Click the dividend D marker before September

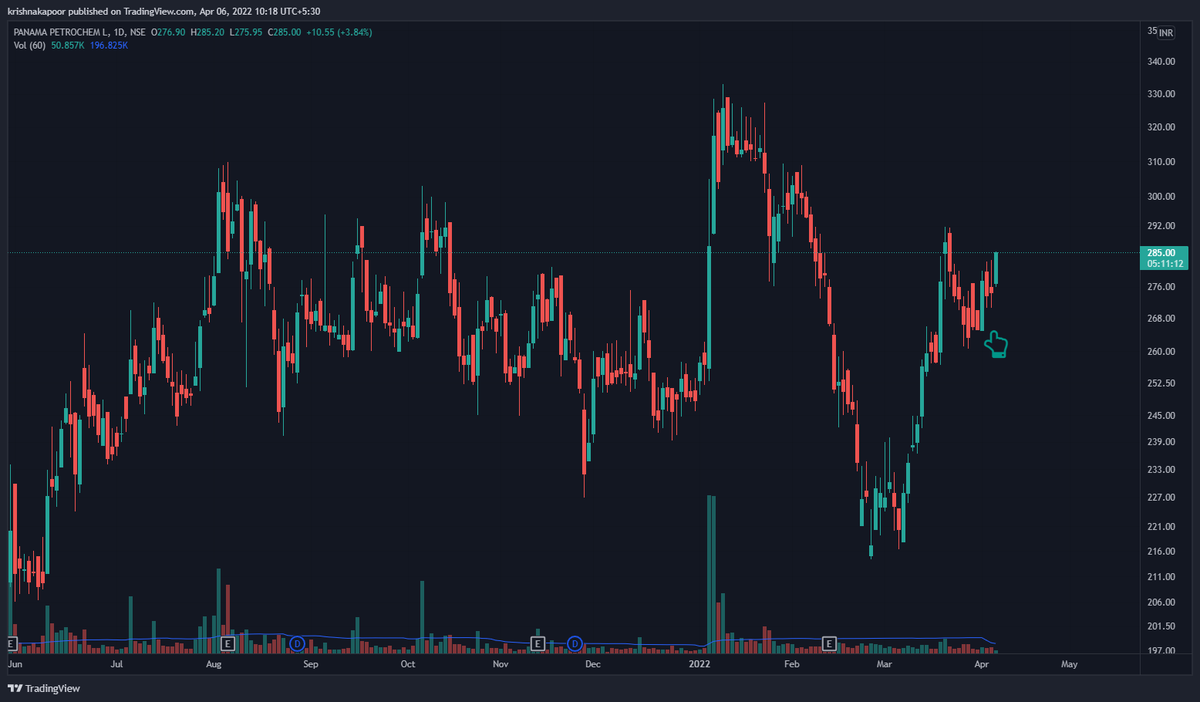[x=296, y=642]
